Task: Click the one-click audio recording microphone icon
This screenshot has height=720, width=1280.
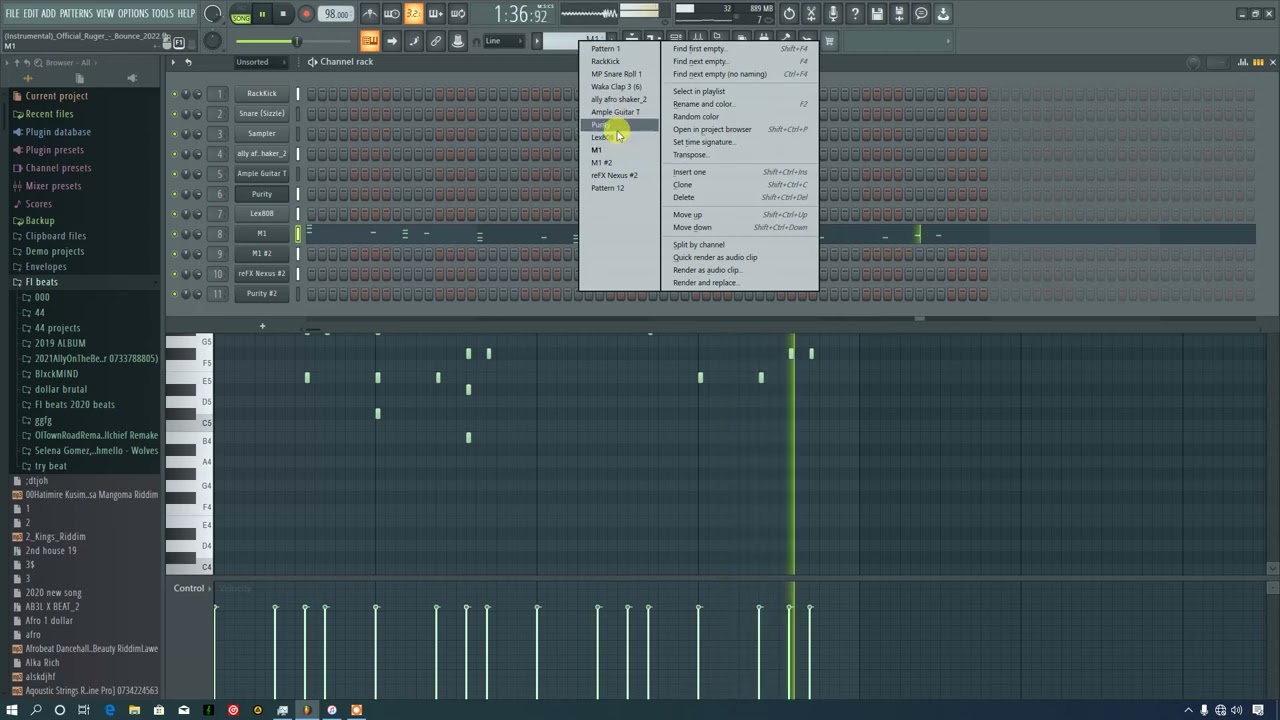Action: tap(834, 14)
